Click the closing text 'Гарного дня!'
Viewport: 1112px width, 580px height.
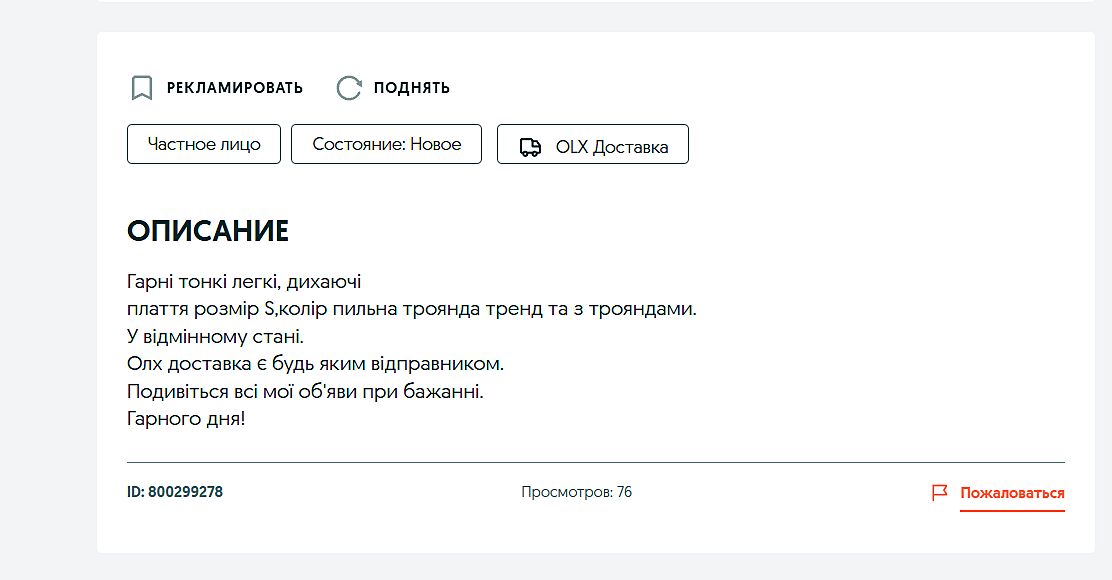[x=186, y=419]
